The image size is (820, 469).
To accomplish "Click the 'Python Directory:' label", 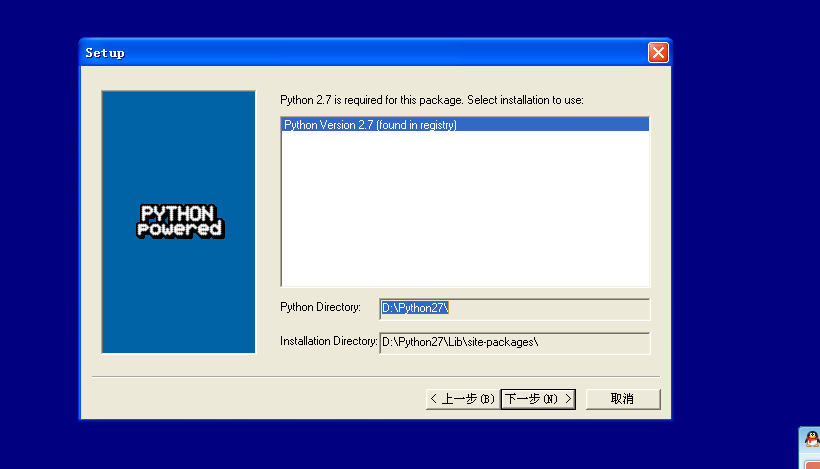I will [320, 307].
